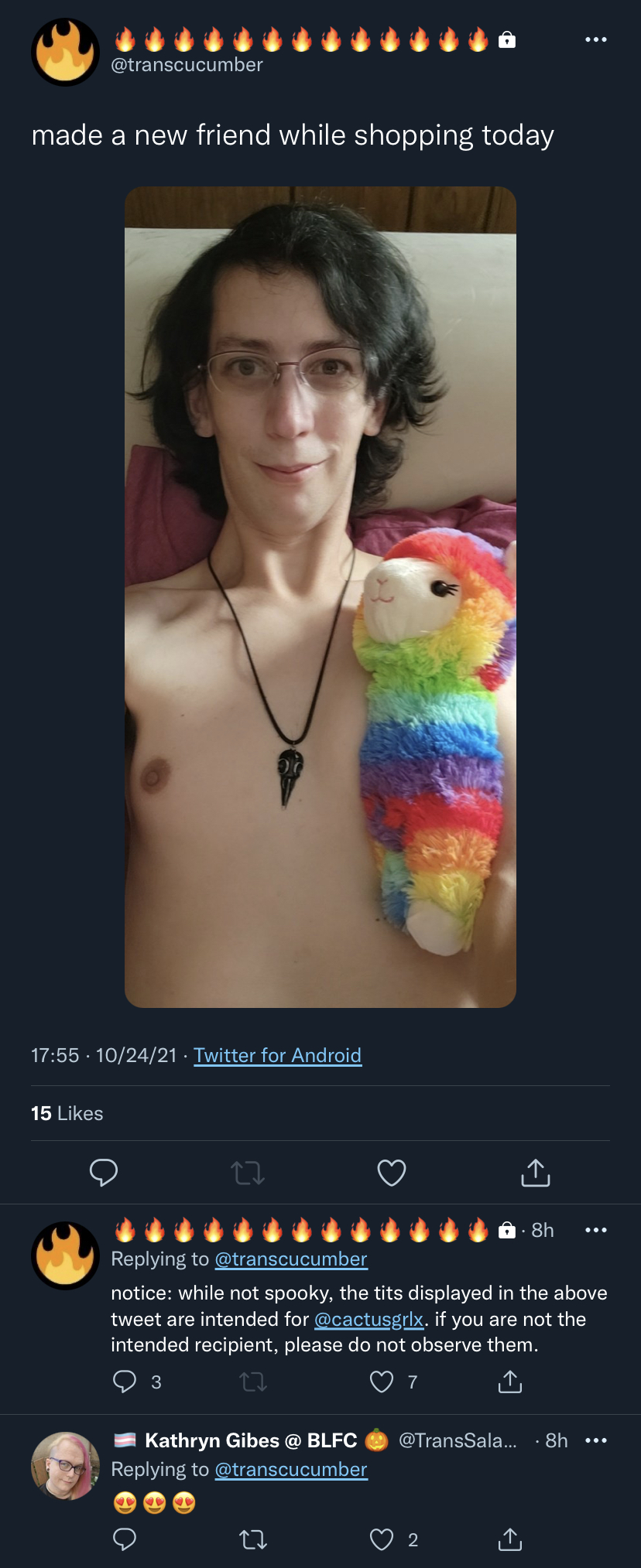Screen dimensions: 641x1568
Task: Share the main tweet
Action: (536, 1173)
